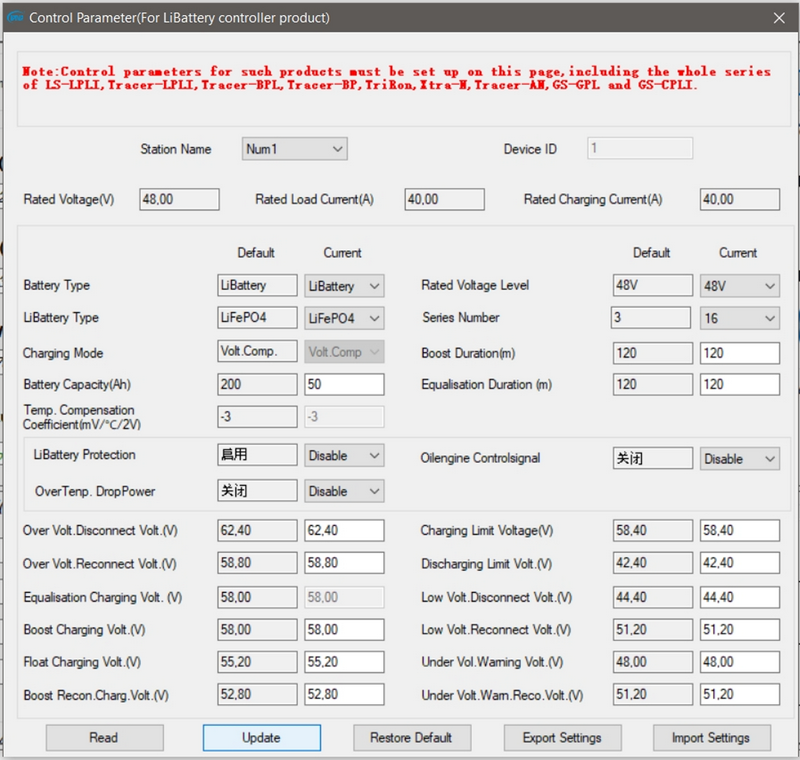The width and height of the screenshot is (800, 760).
Task: Open the current LiBattery Type dropdown
Action: click(344, 318)
